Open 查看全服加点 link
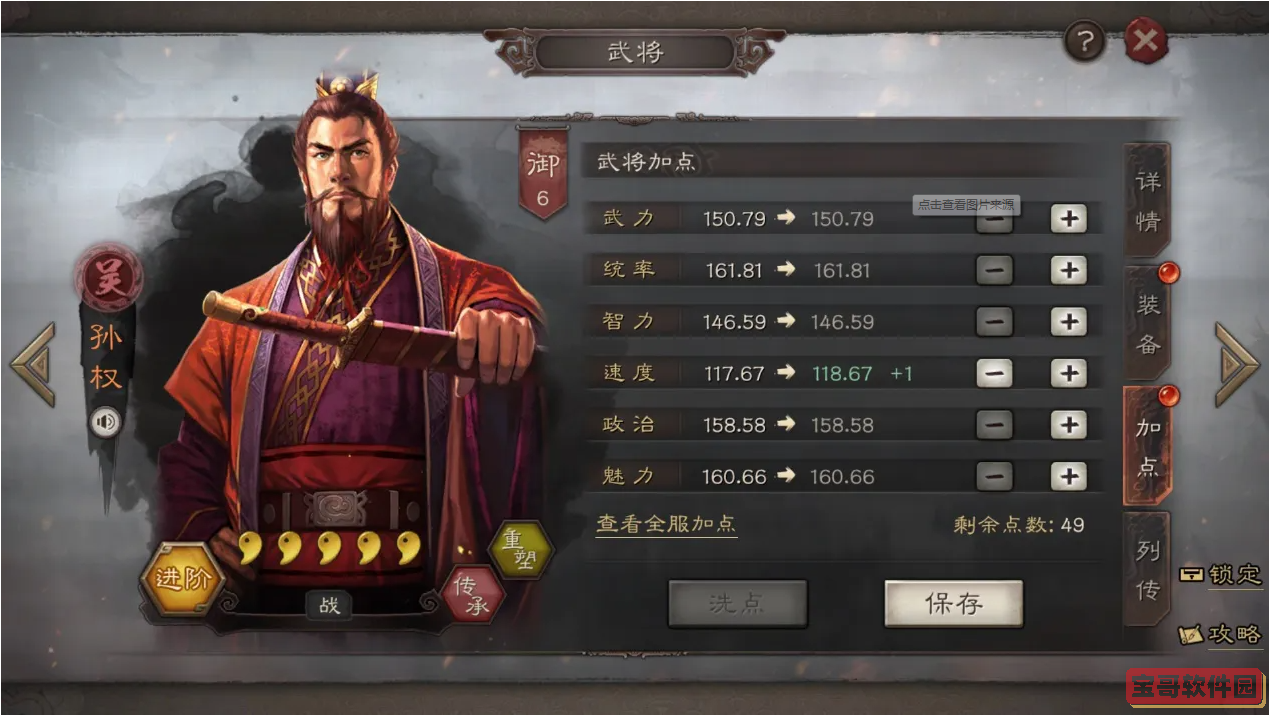Screen dimensions: 1270x715 (x=666, y=524)
